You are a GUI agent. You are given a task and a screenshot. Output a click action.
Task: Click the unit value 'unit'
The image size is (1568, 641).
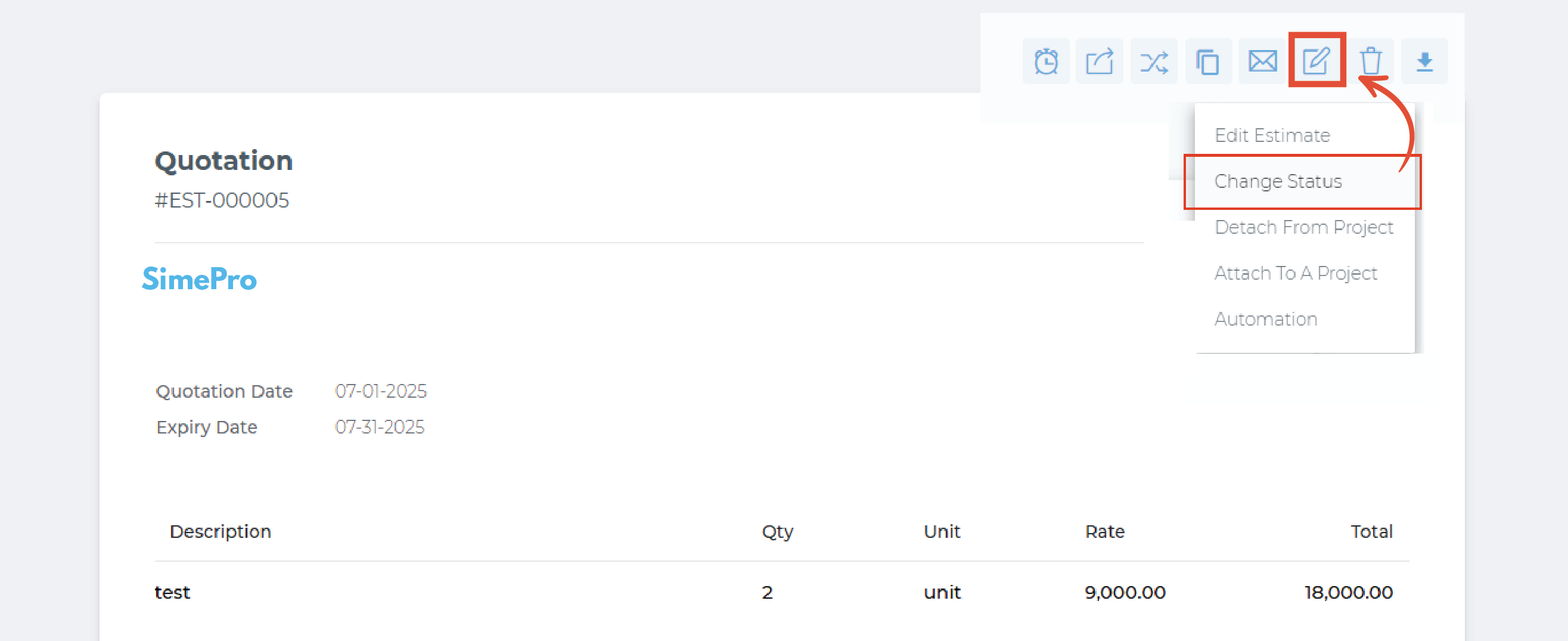tap(942, 592)
